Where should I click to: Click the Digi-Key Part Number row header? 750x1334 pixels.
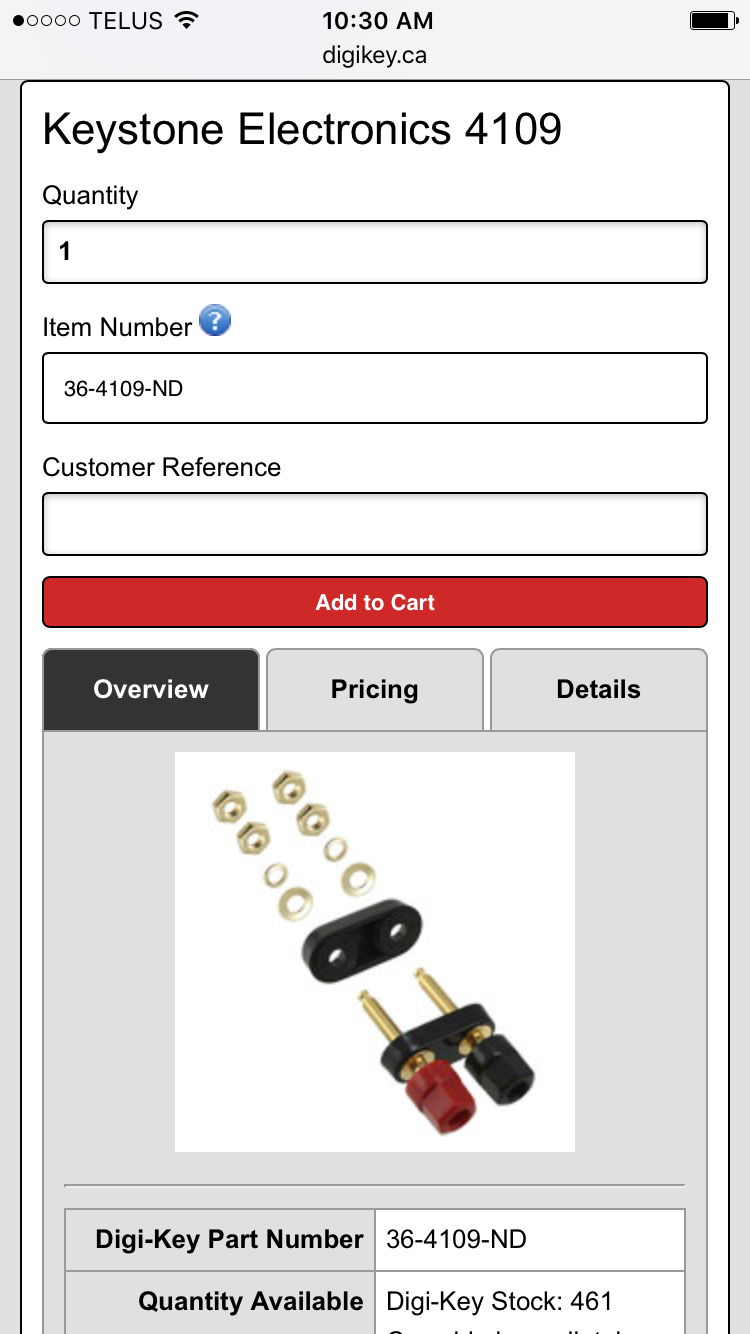click(229, 1240)
